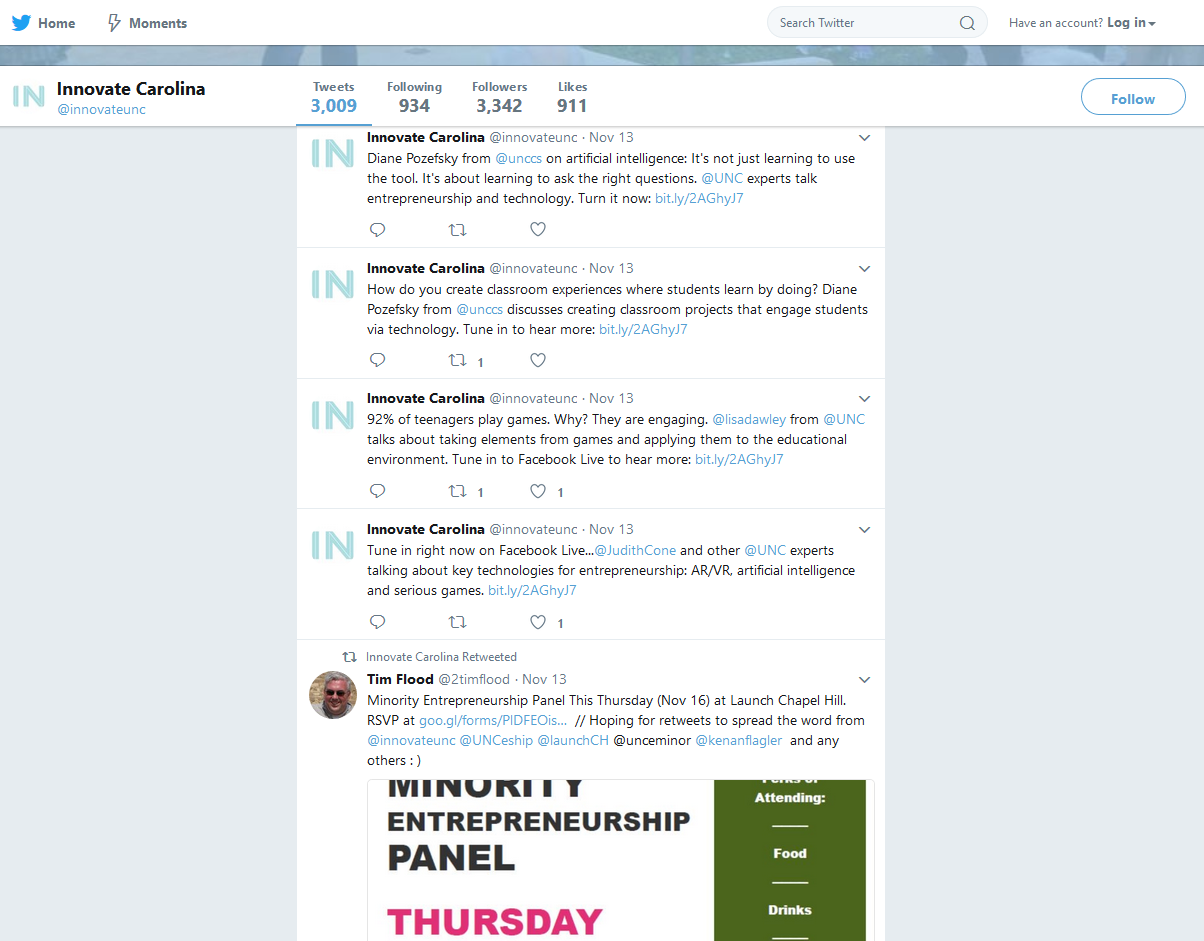Retweet the classroom experiences tweet
Screen dimensions: 1204x941
click(x=457, y=360)
